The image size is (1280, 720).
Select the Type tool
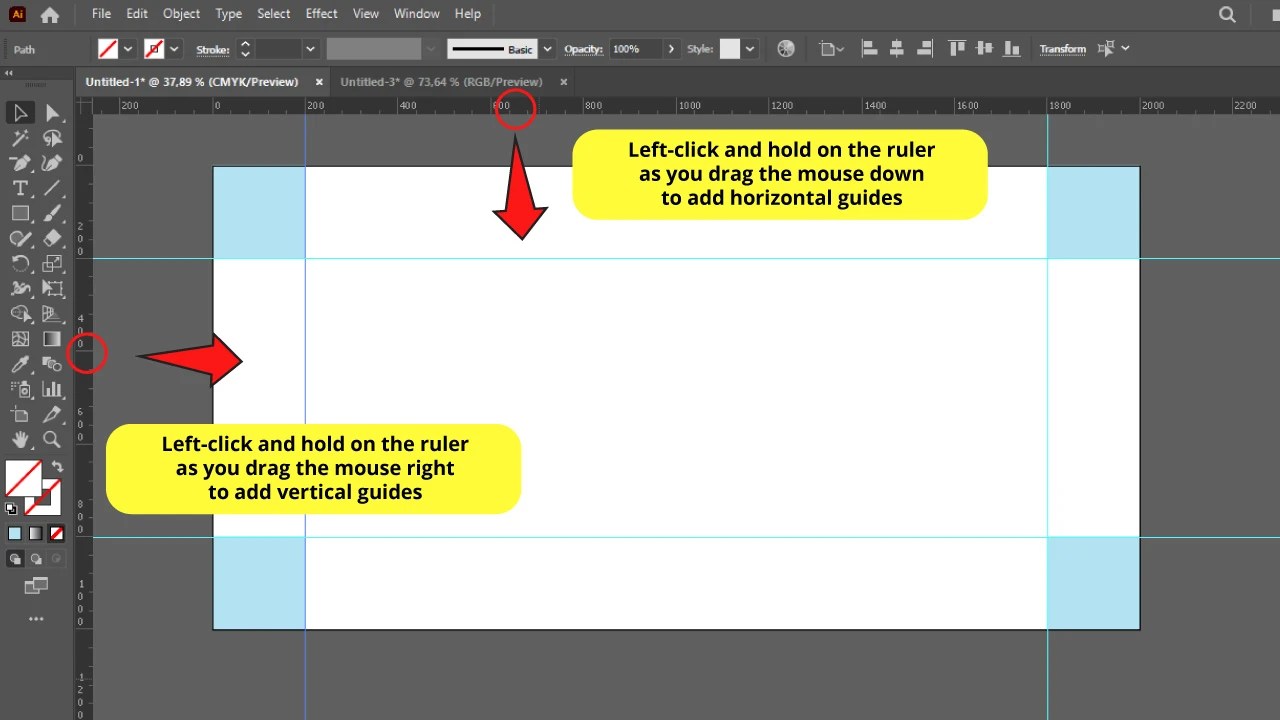tap(19, 188)
